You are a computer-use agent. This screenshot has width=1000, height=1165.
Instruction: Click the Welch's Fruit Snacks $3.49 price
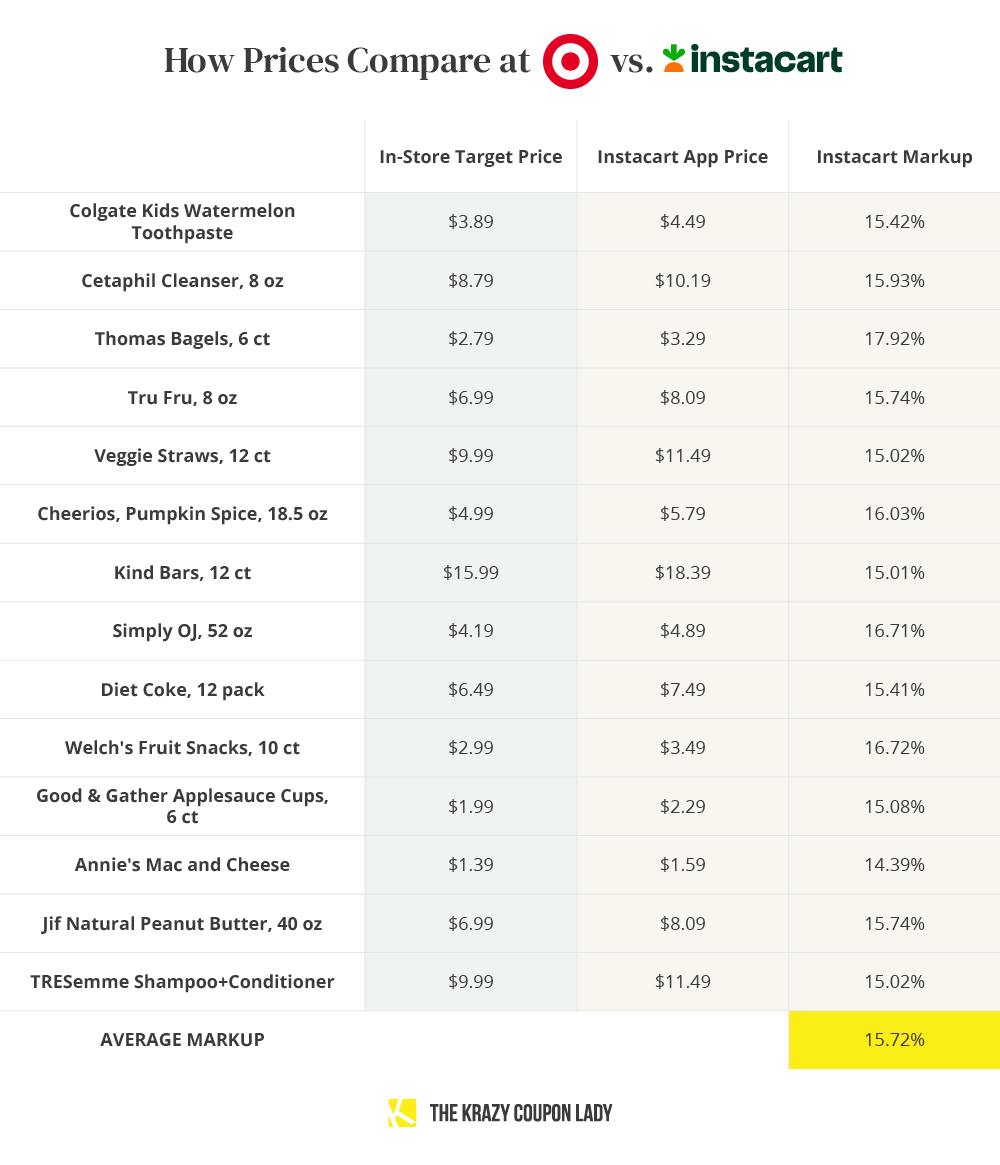tap(682, 748)
